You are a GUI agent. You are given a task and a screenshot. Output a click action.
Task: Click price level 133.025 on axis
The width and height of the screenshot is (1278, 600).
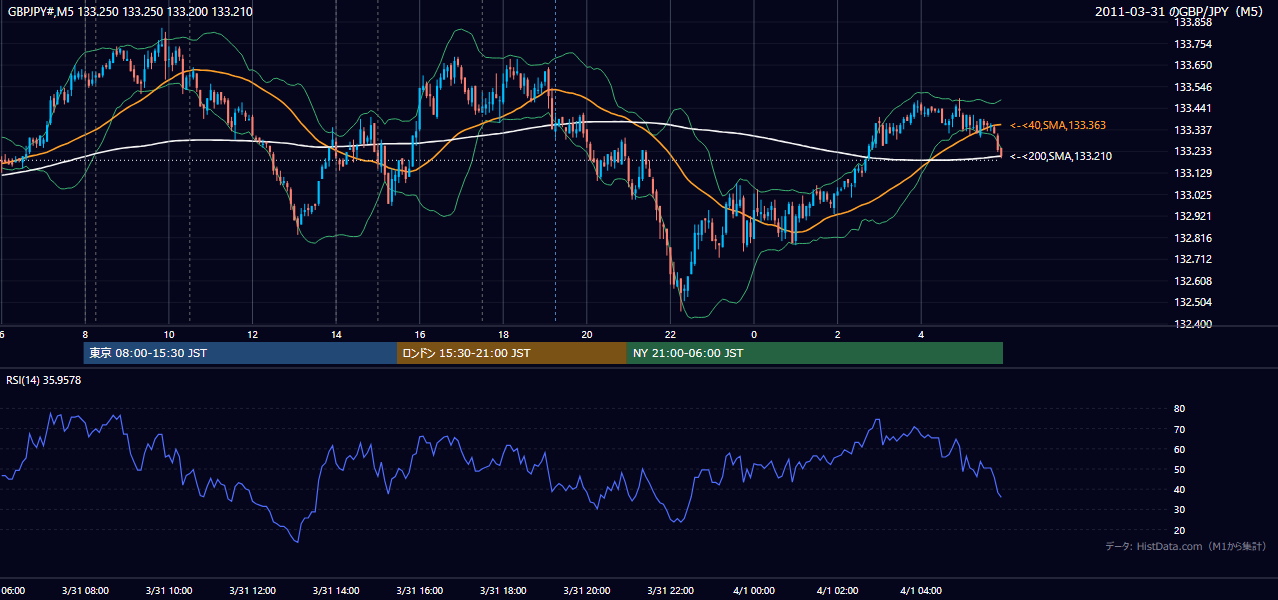(1195, 195)
